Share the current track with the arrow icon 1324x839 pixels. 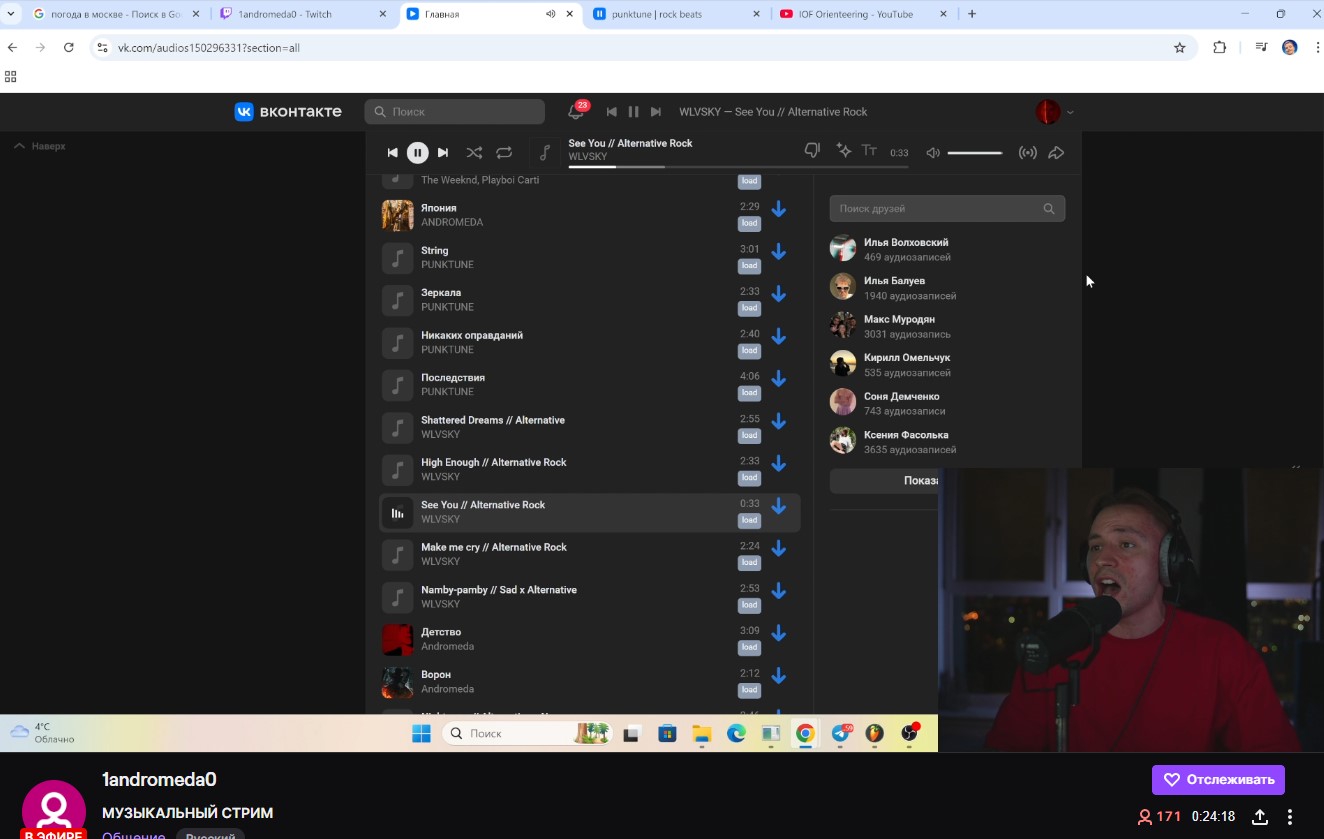click(x=1056, y=153)
